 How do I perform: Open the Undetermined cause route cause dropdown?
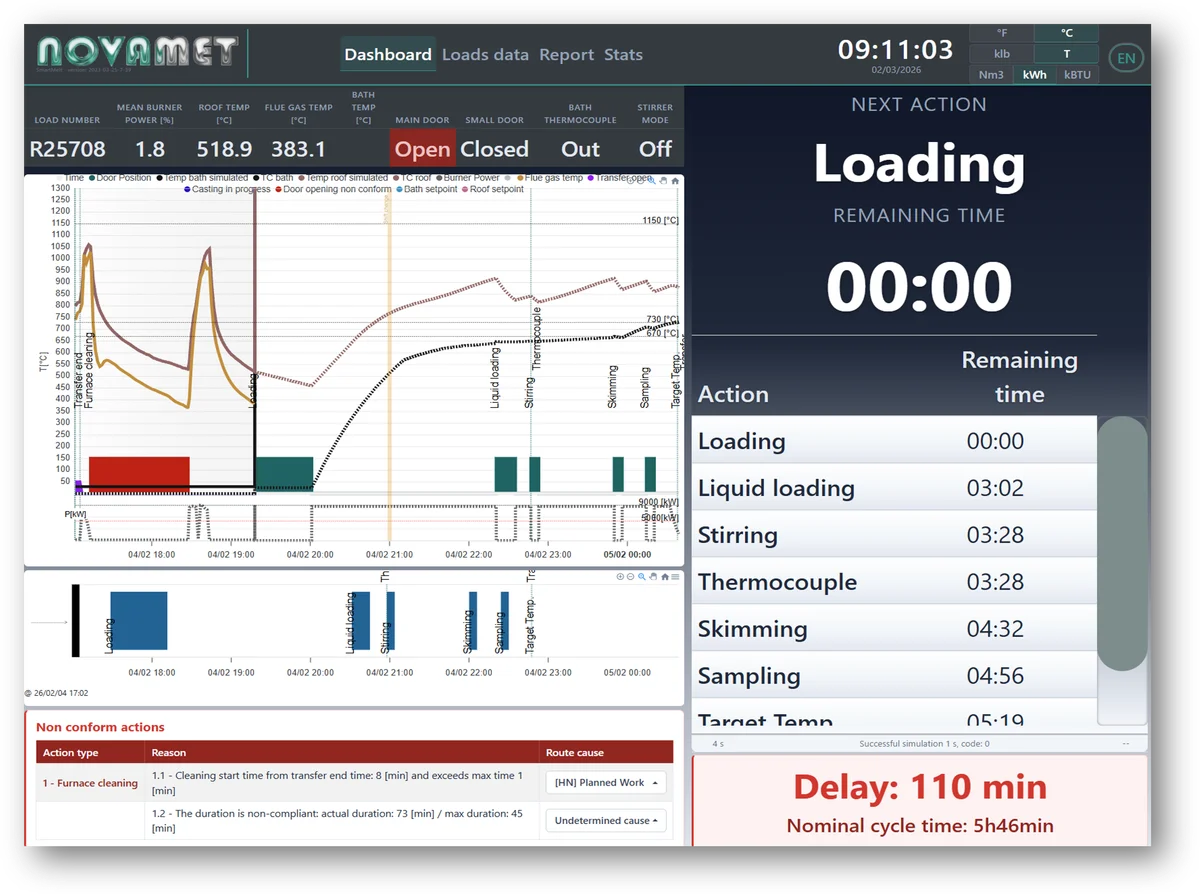pyautogui.click(x=605, y=820)
